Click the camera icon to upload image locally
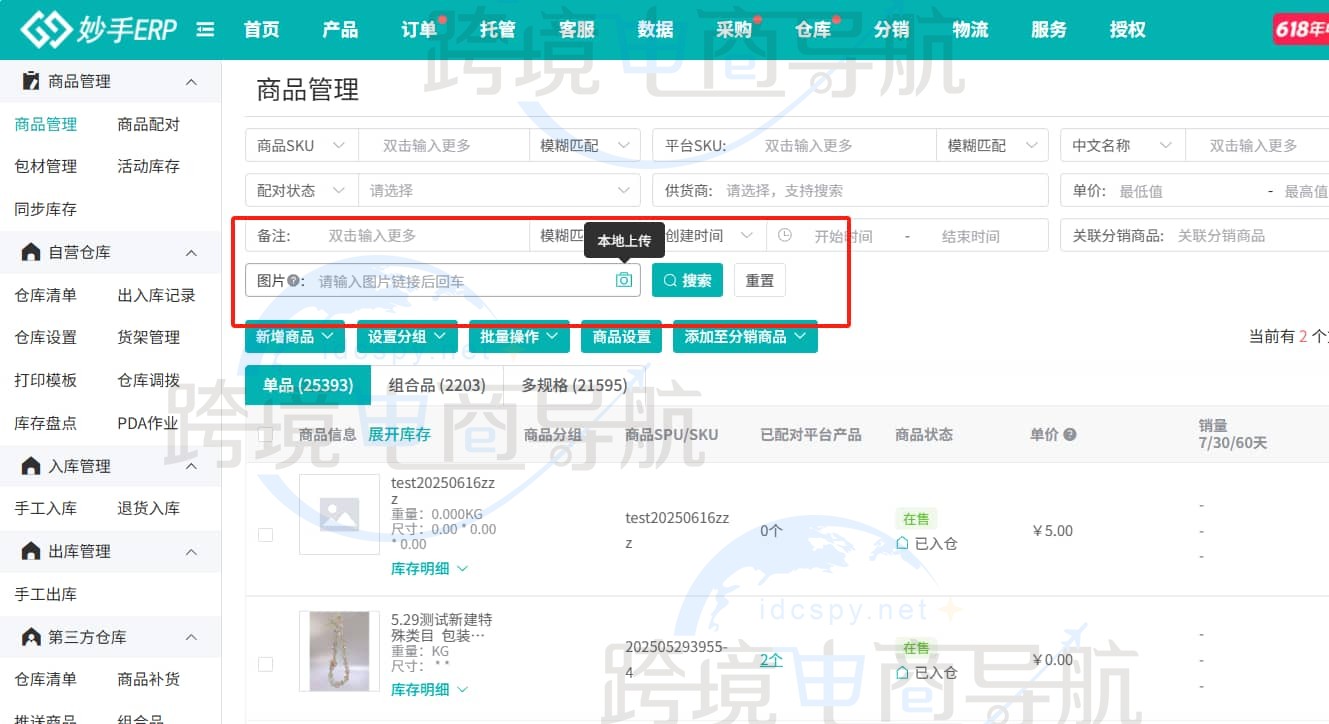Viewport: 1329px width, 724px height. [623, 280]
